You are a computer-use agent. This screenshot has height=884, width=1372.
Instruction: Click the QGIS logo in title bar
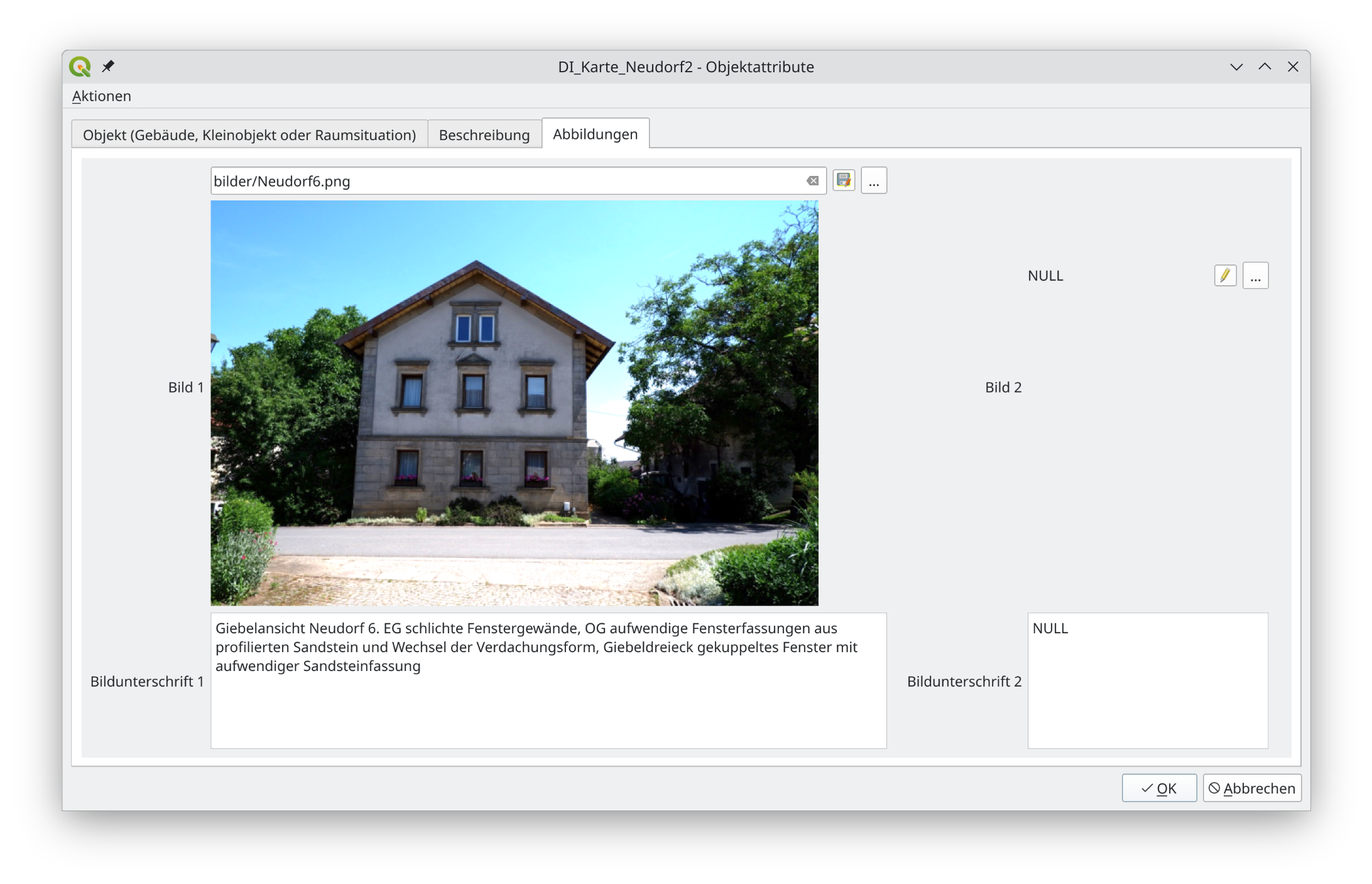coord(80,67)
